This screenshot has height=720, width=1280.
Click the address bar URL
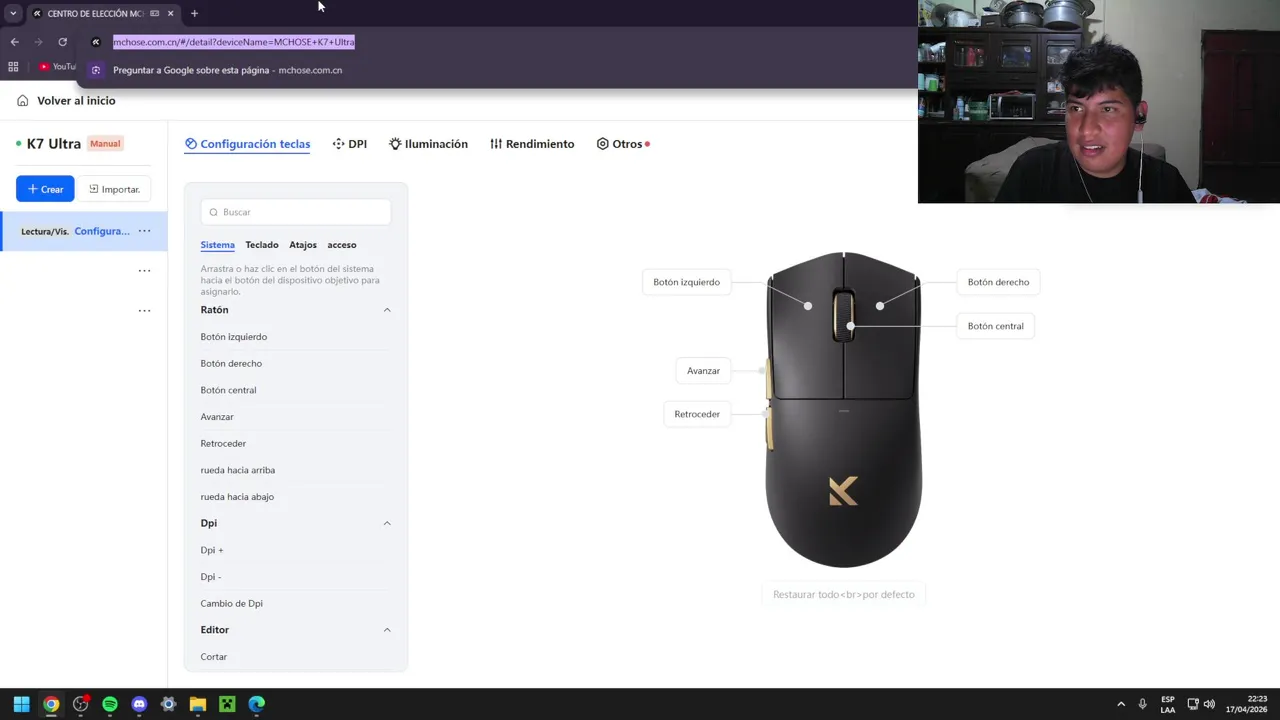234,42
